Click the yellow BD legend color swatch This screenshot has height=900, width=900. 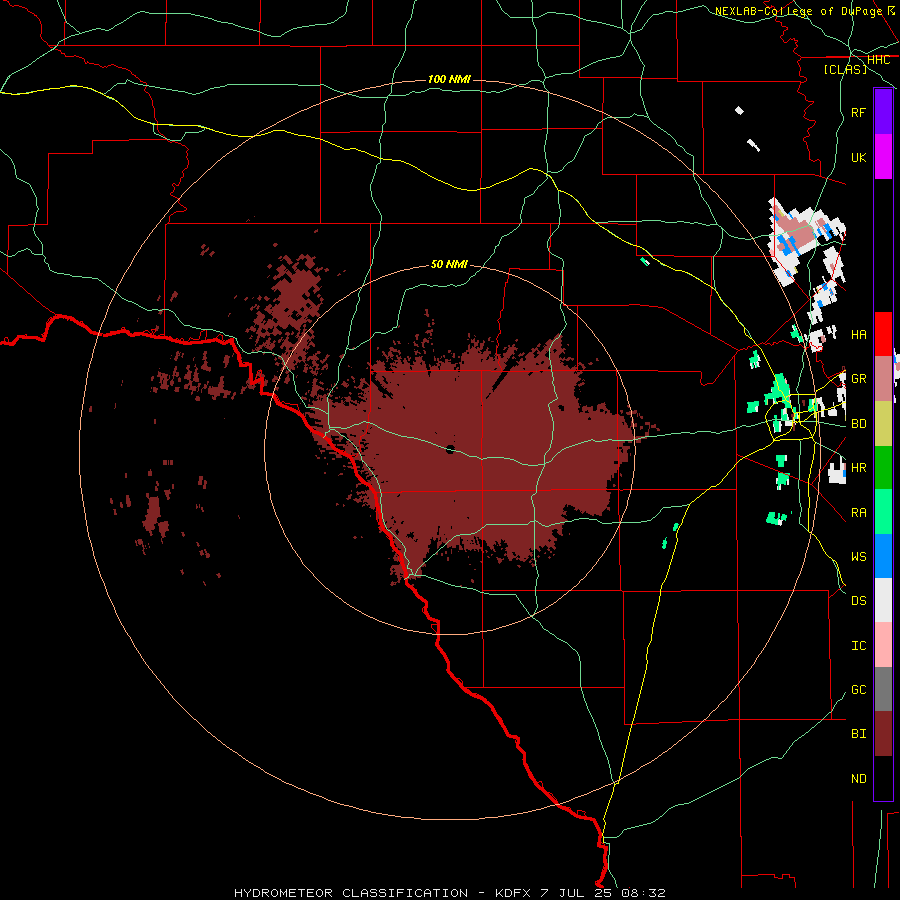pos(883,424)
